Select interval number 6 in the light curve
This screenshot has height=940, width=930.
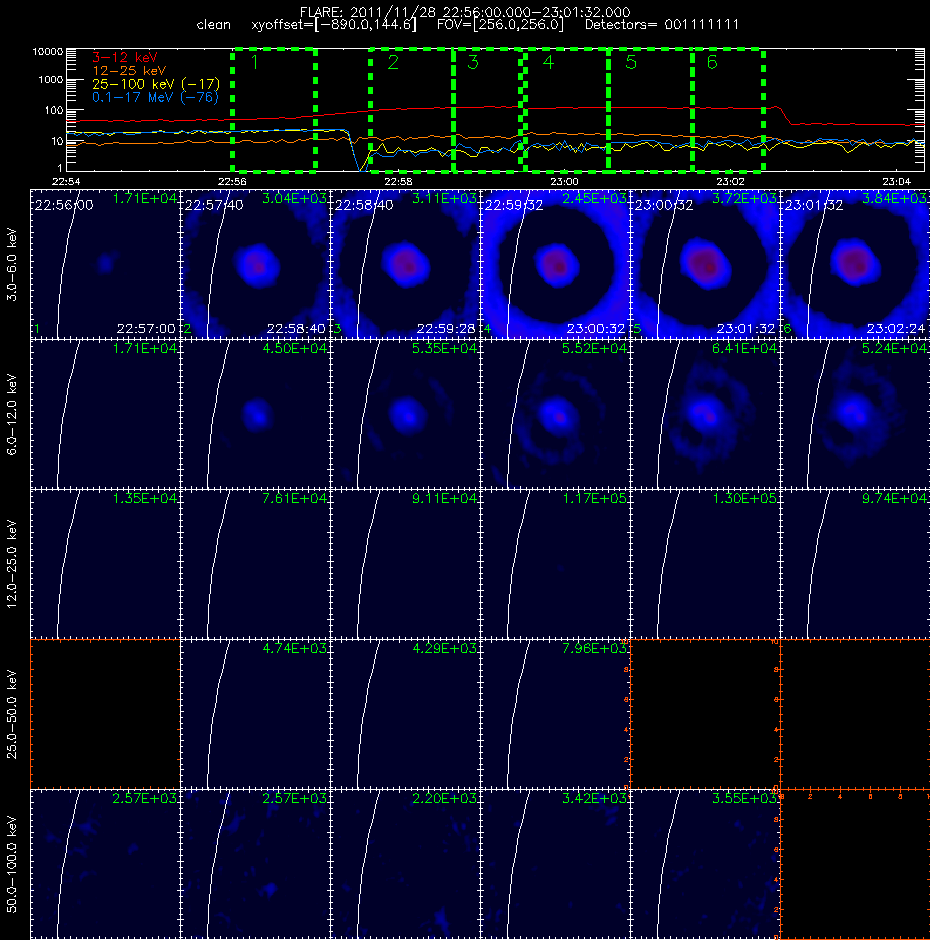pyautogui.click(x=712, y=62)
